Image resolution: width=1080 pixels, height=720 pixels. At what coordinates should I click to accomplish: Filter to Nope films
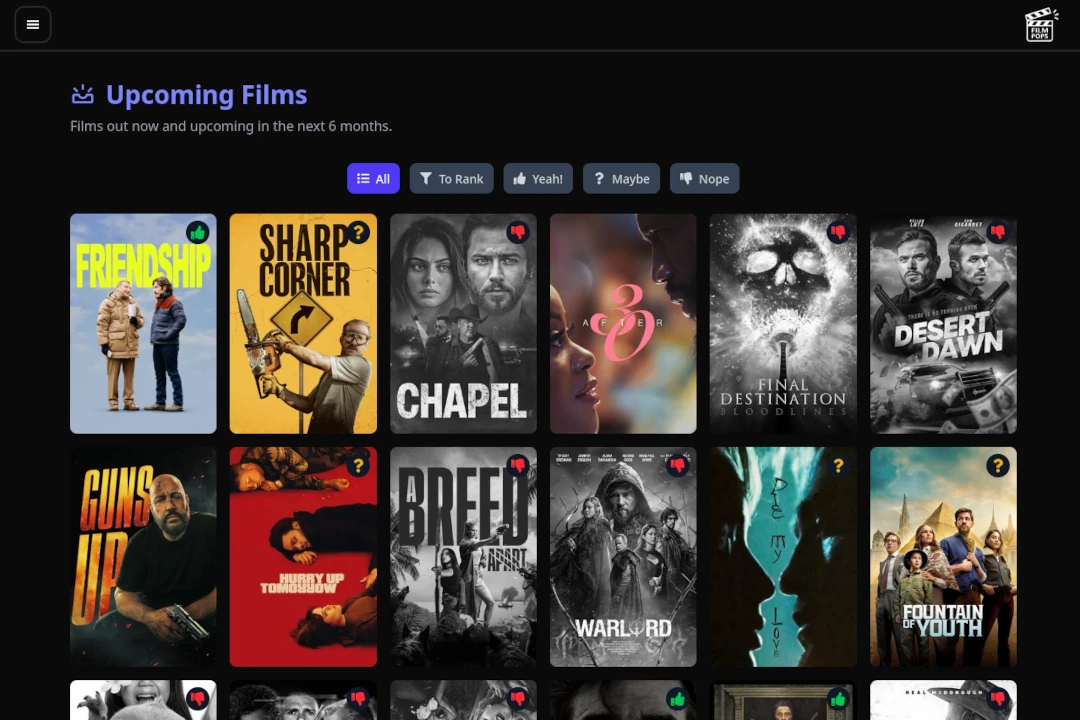[x=704, y=179]
